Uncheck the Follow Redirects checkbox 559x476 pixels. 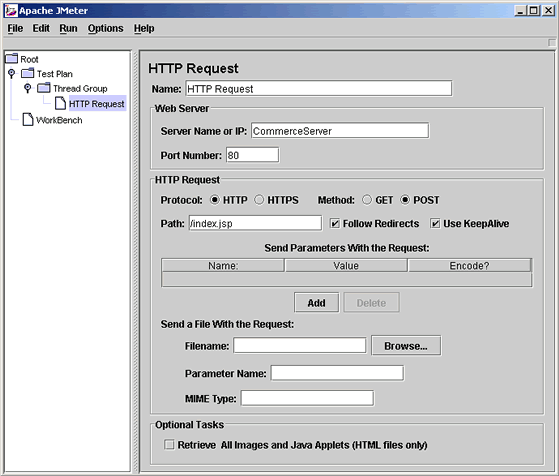pyautogui.click(x=335, y=224)
